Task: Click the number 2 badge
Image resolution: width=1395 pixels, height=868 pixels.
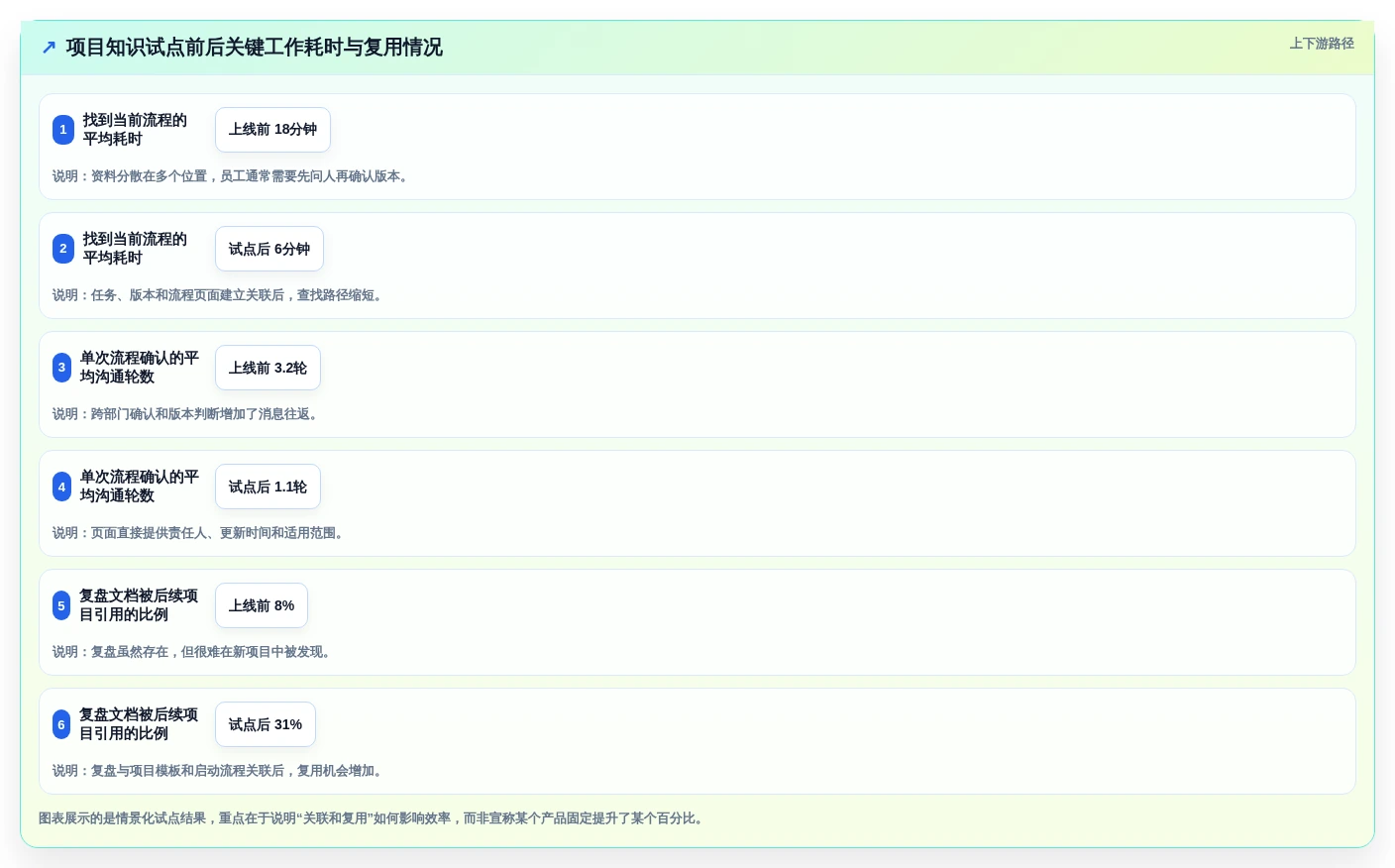Action: [63, 249]
